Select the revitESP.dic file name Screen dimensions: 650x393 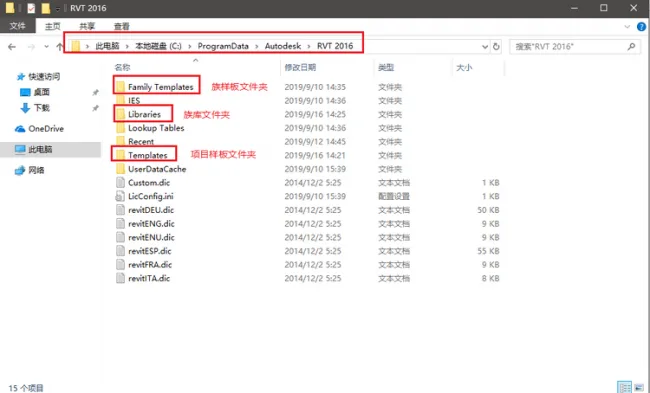[149, 251]
